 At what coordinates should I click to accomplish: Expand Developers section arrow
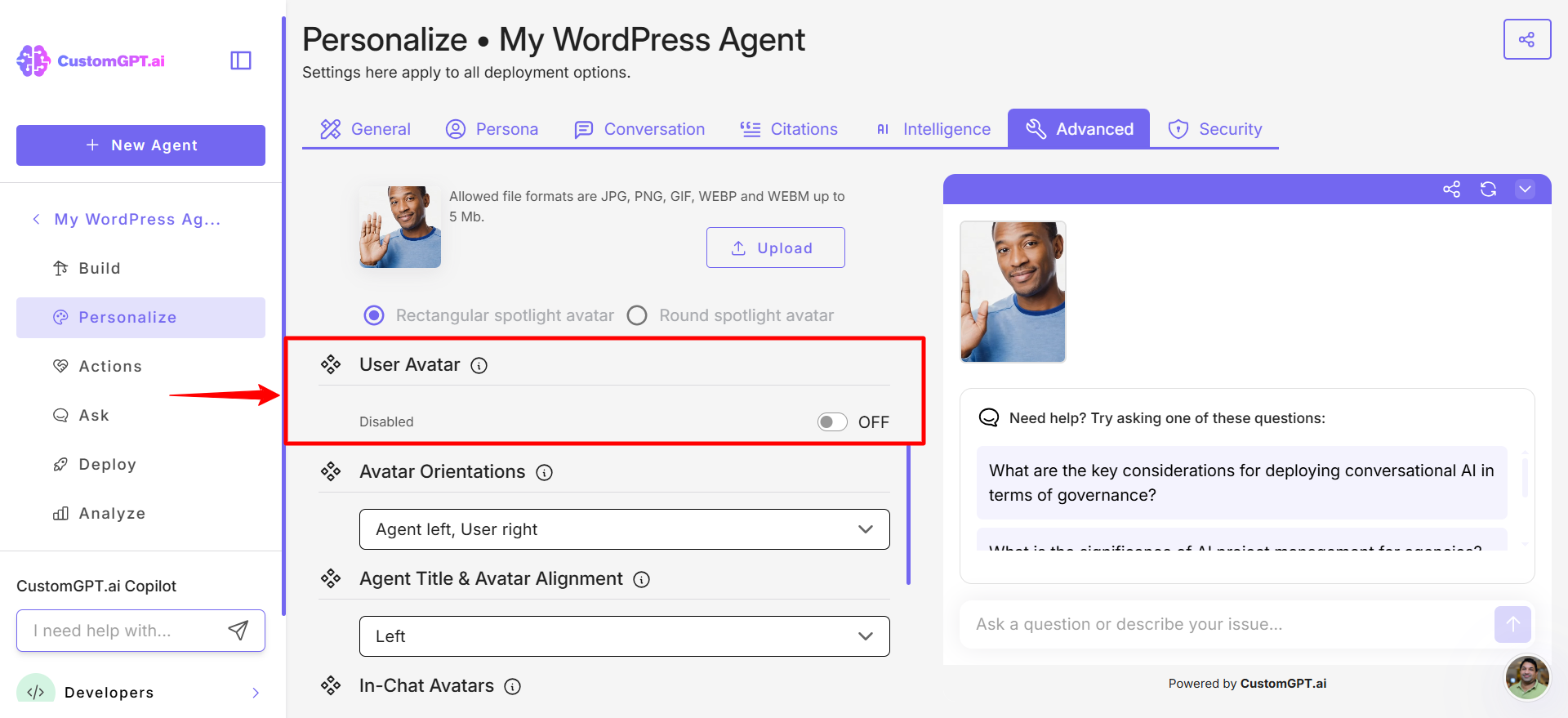[x=256, y=693]
